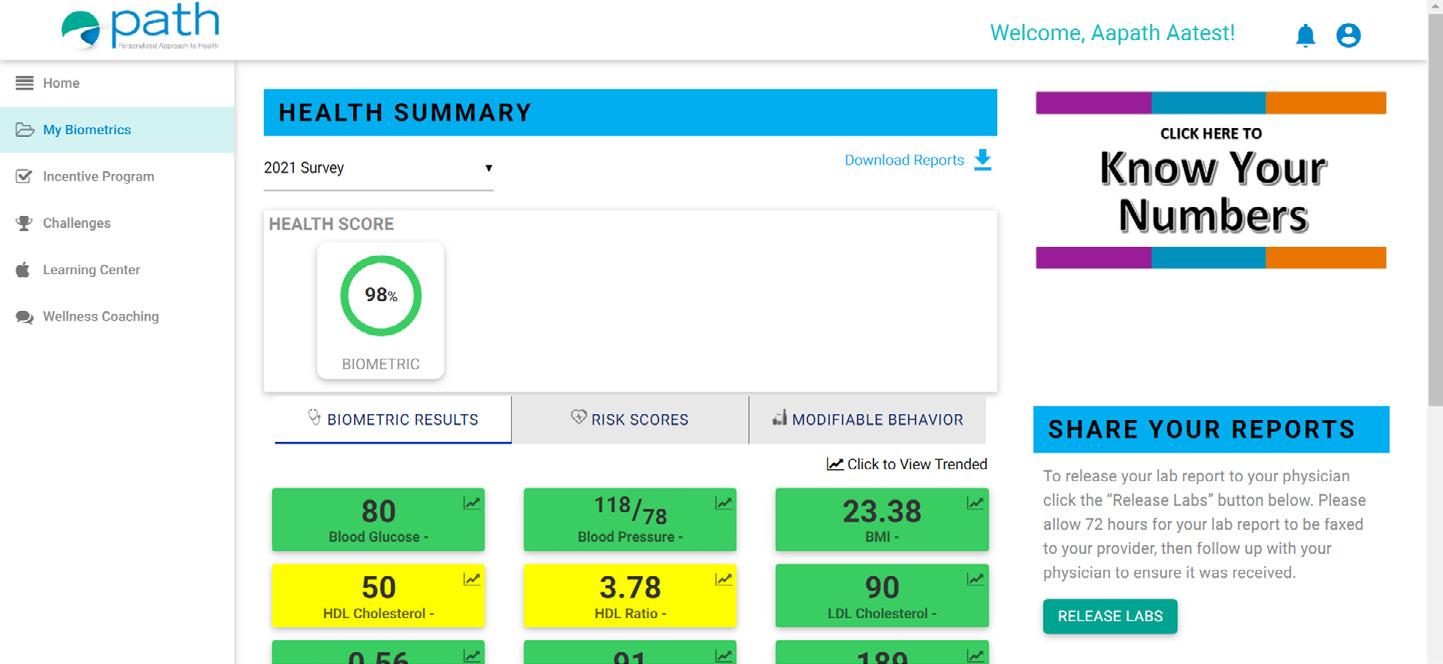Navigate to Challenges

click(117, 223)
